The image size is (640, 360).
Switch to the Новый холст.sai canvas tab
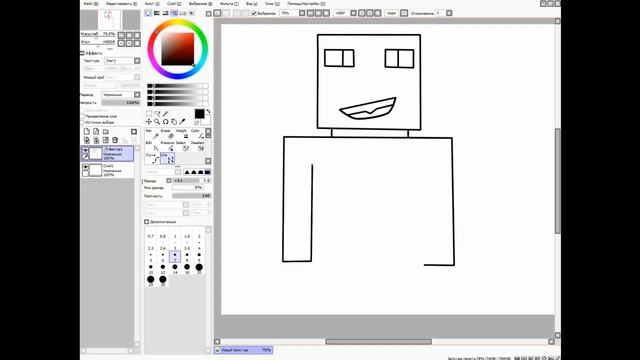tap(244, 350)
